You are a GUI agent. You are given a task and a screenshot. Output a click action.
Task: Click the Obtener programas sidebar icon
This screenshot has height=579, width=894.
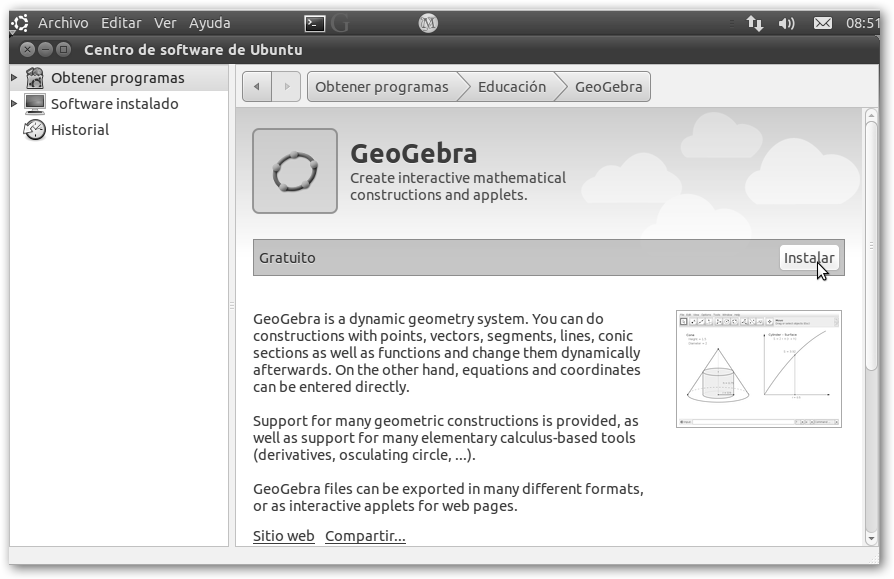[35, 78]
